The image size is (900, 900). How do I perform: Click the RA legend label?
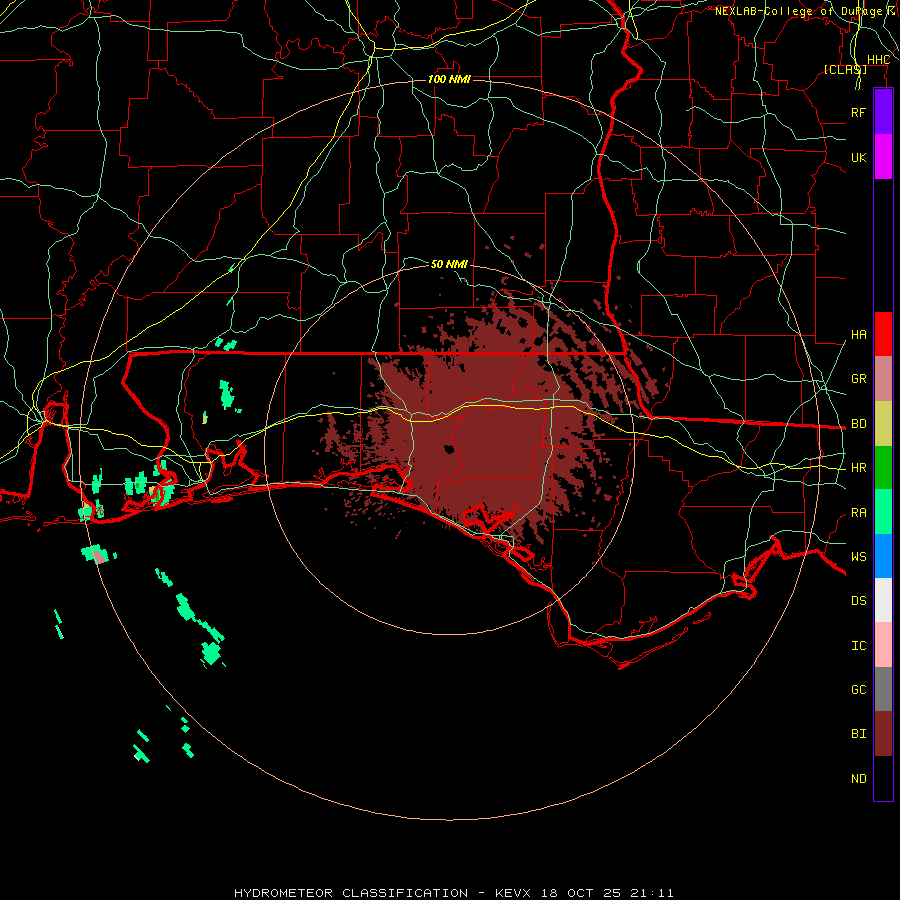pyautogui.click(x=858, y=513)
